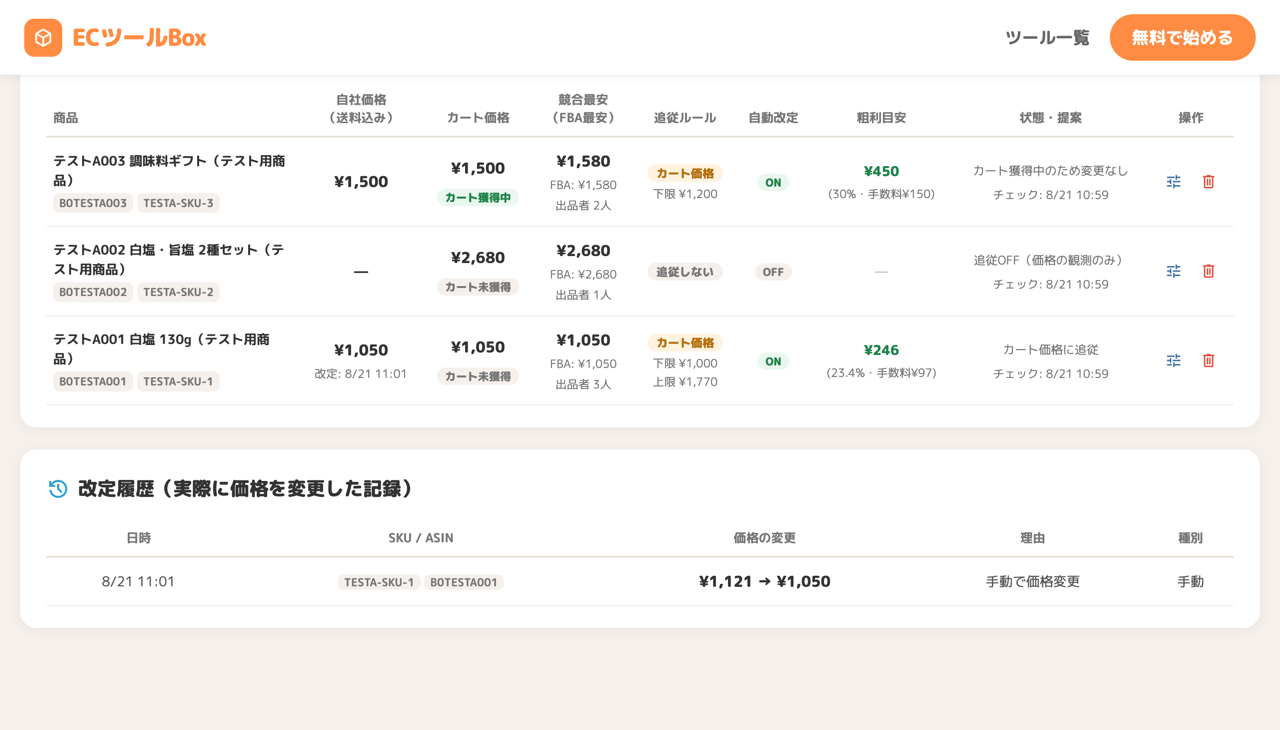1280x730 pixels.
Task: Select the B0TESTA001 tag in the product table
Action: [x=93, y=381]
